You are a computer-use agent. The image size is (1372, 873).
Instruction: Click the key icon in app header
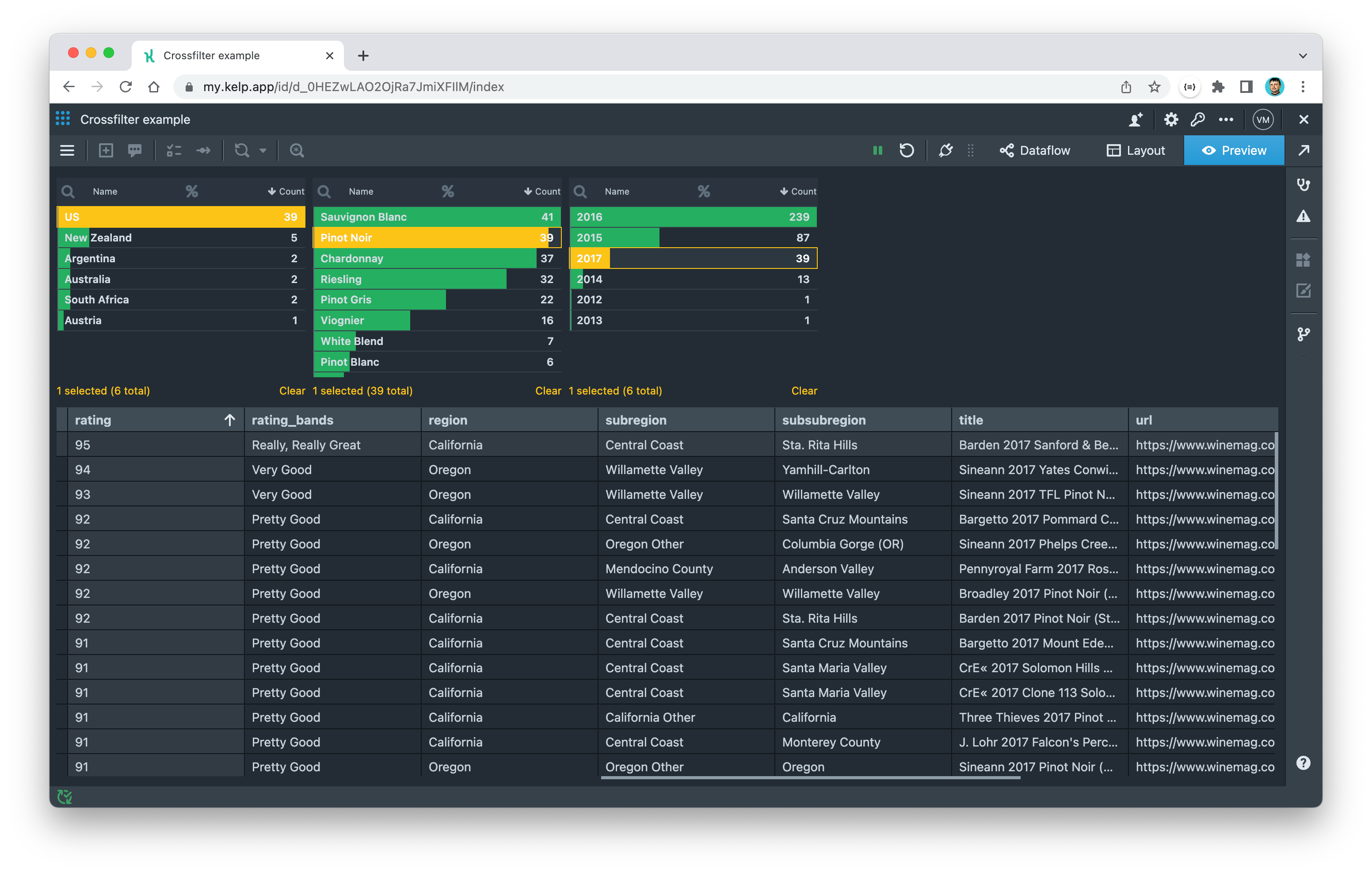[x=1197, y=120]
